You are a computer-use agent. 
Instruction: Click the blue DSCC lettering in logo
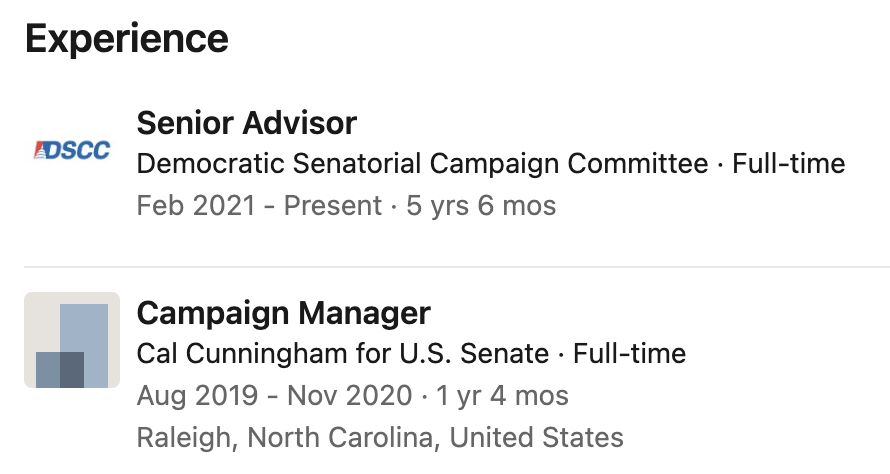click(78, 150)
